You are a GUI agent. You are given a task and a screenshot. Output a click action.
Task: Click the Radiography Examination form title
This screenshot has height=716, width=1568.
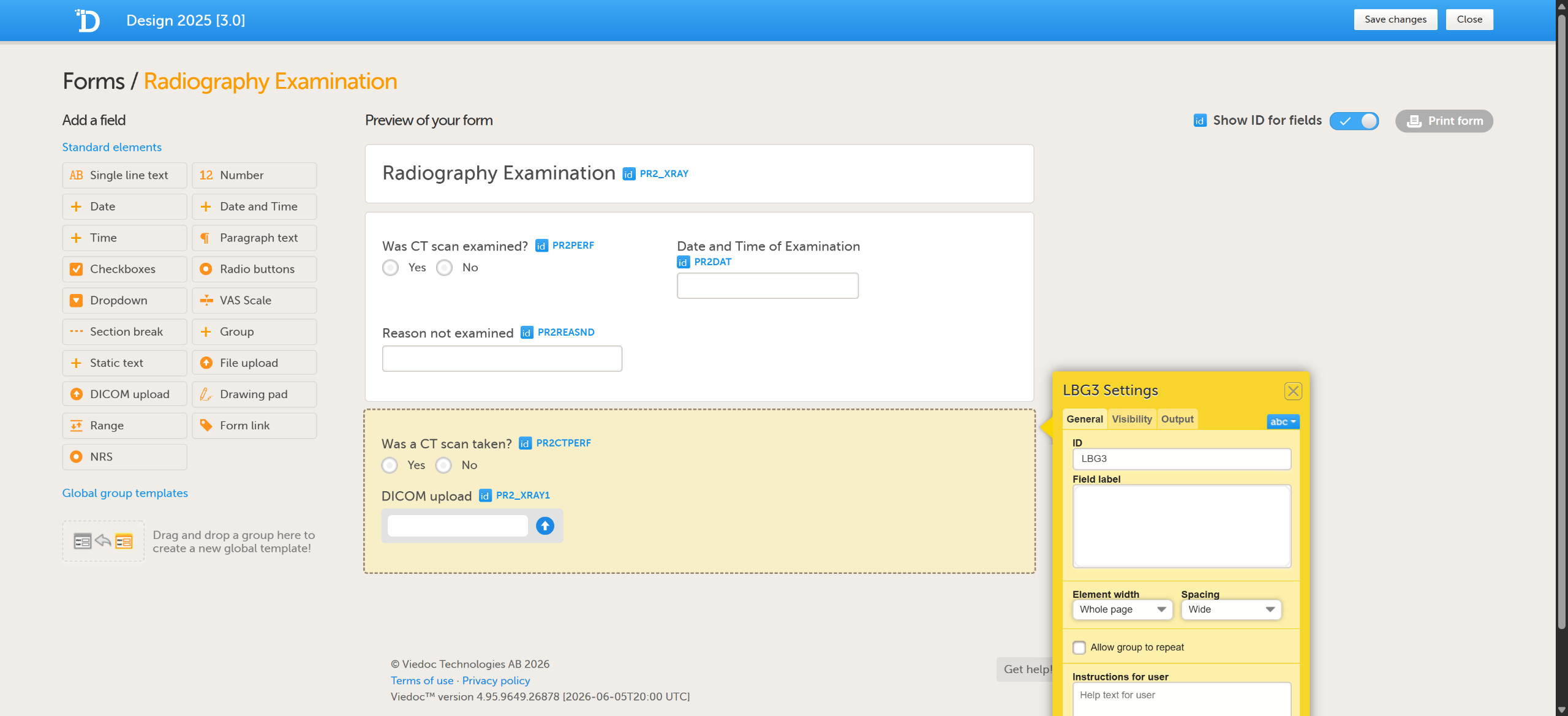[x=499, y=173]
